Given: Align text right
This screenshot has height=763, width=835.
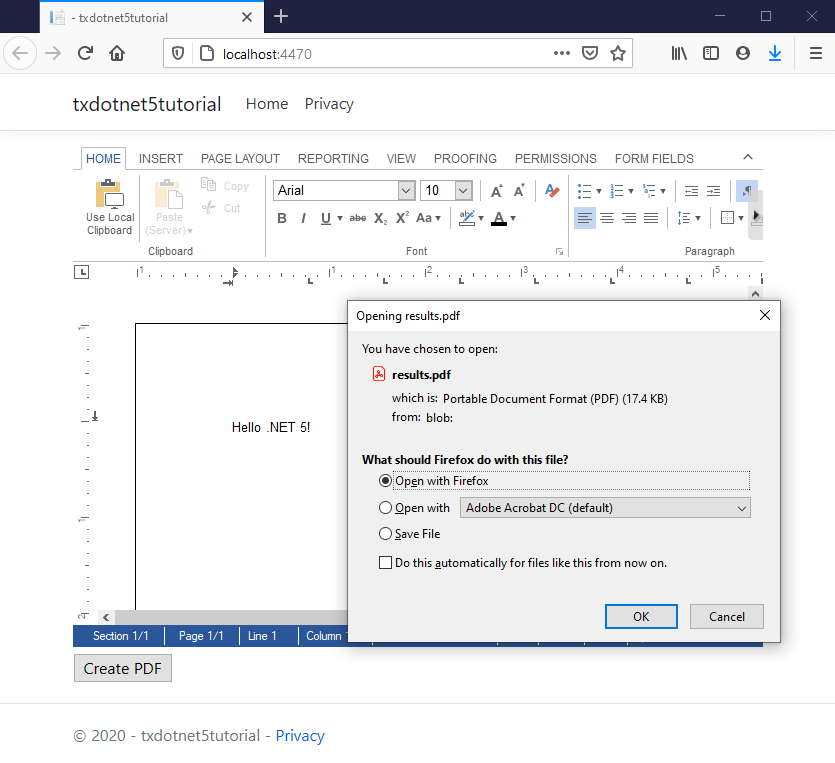Looking at the screenshot, I should coord(629,218).
